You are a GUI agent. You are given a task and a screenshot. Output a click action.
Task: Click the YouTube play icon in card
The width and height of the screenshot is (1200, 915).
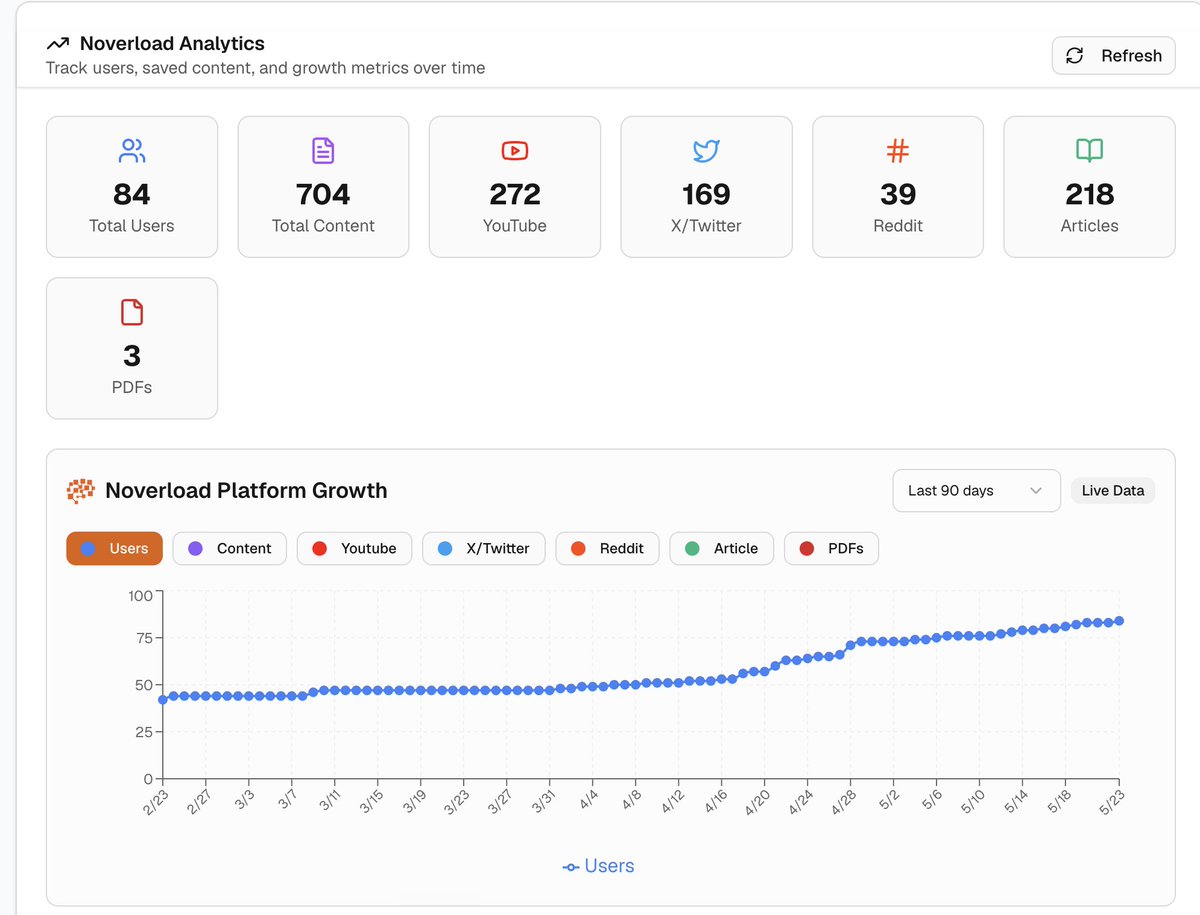515,151
